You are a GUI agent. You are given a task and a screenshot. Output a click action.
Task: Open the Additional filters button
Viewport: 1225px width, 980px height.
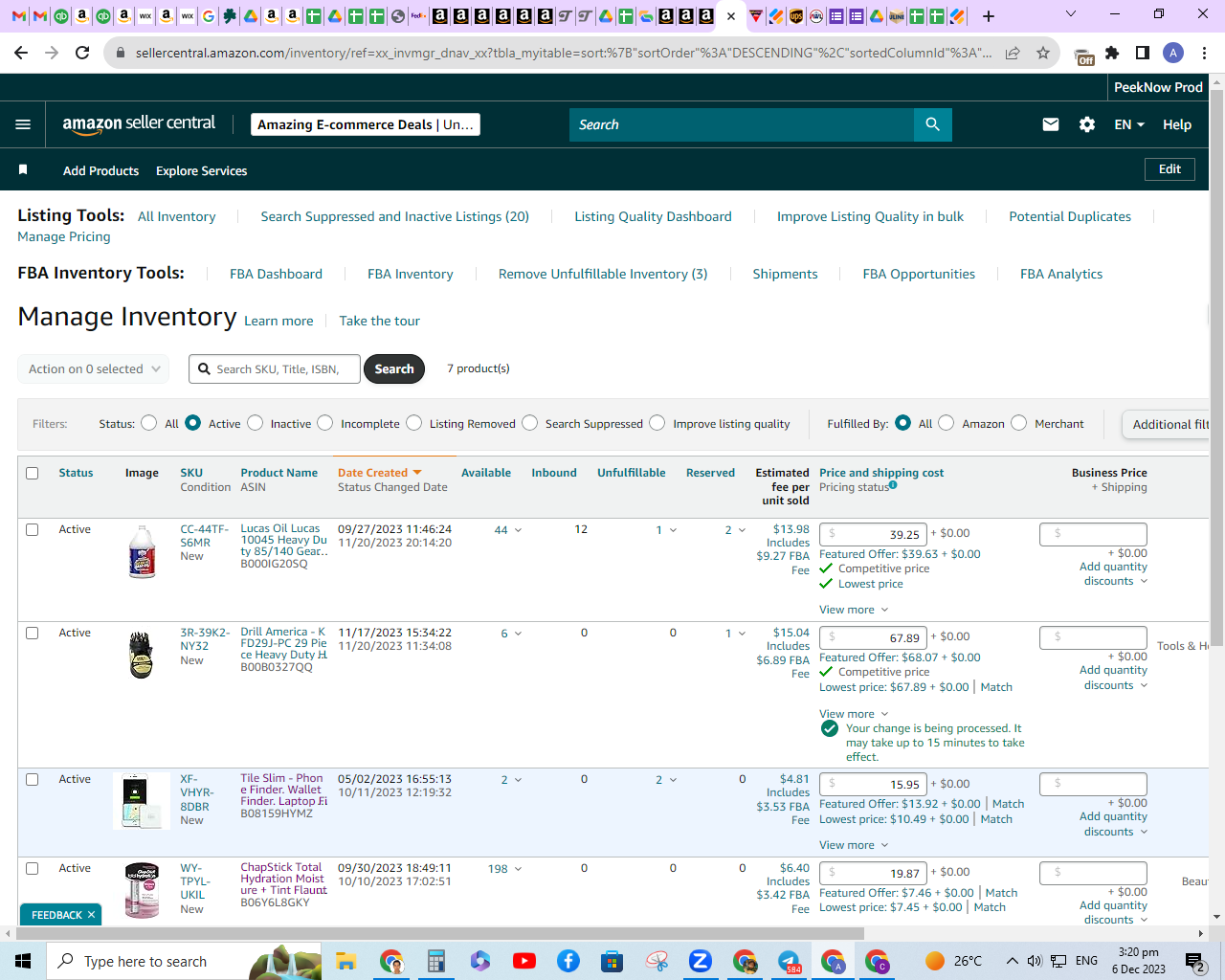(1166, 424)
